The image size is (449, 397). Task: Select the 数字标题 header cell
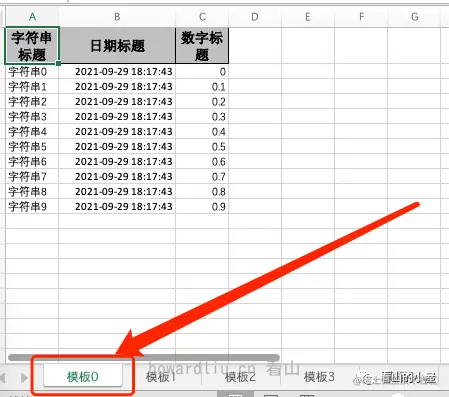click(x=202, y=46)
